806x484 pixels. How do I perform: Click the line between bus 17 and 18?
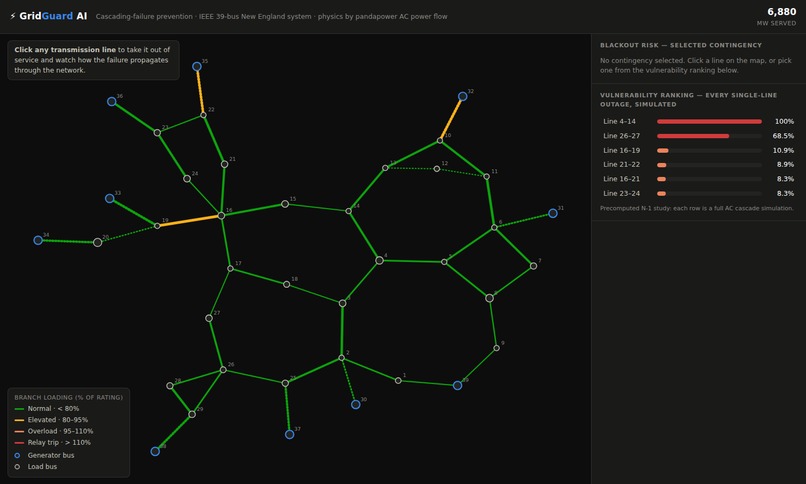tap(259, 276)
